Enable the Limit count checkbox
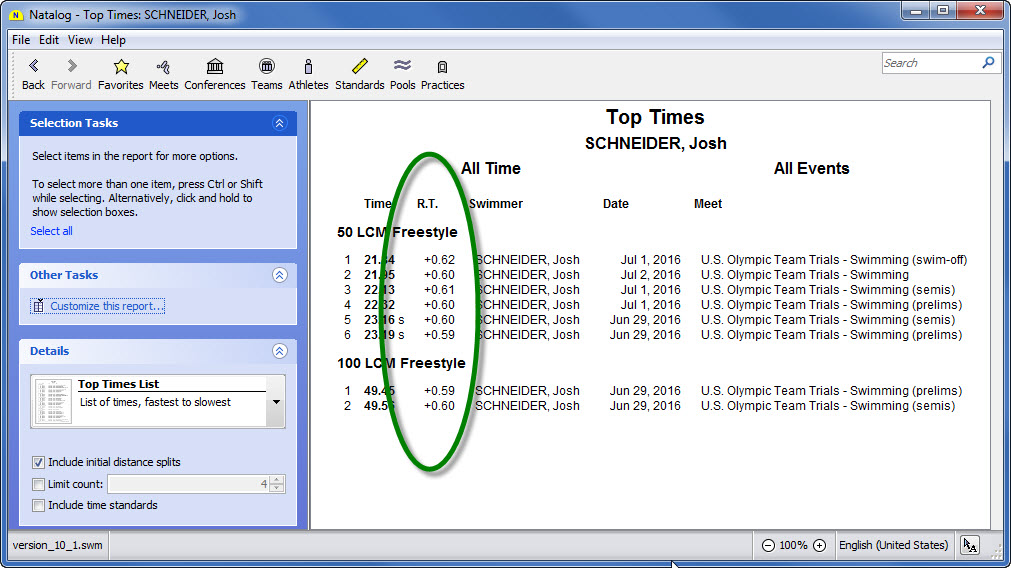 click(x=39, y=484)
